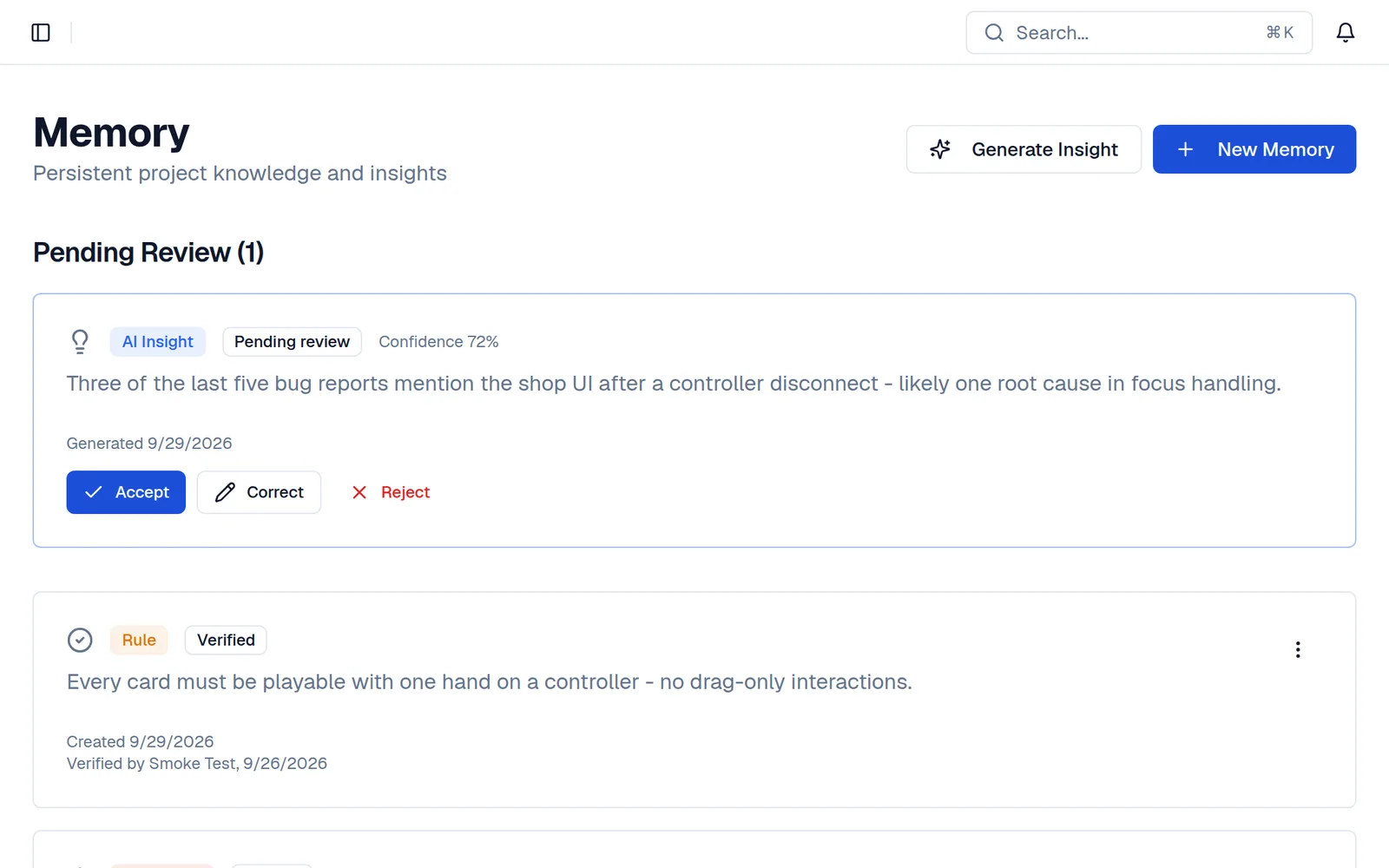Accept the pending AI insight

[126, 492]
